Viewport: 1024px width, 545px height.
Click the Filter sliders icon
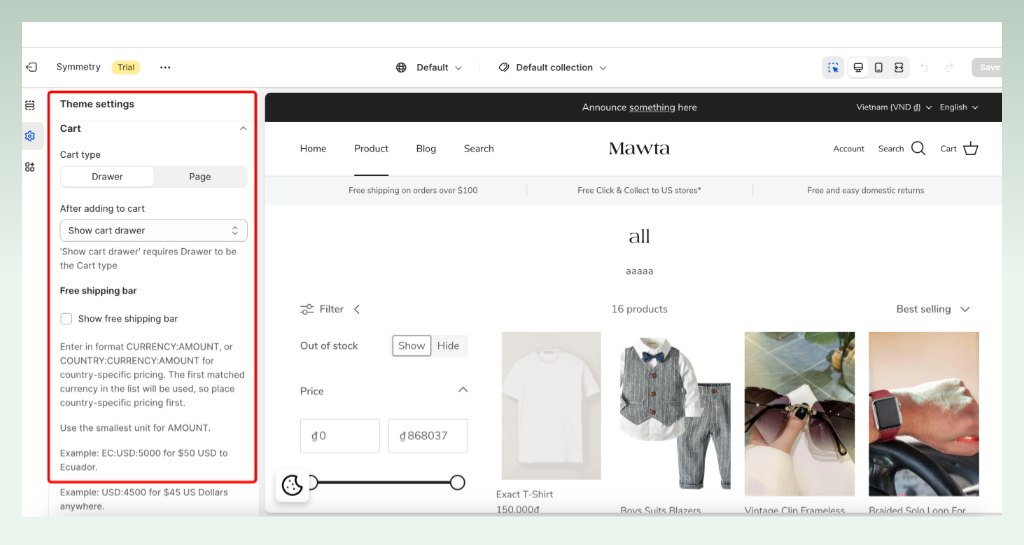(x=306, y=309)
